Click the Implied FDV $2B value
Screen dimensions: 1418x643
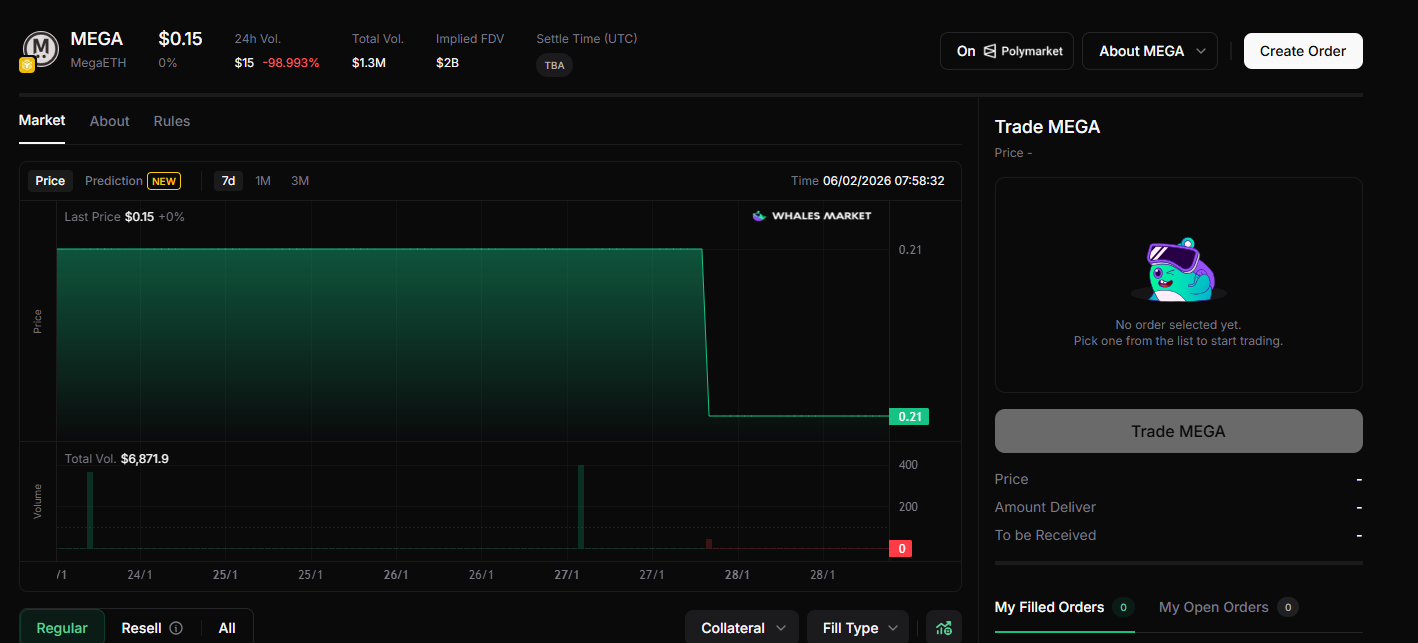447,63
